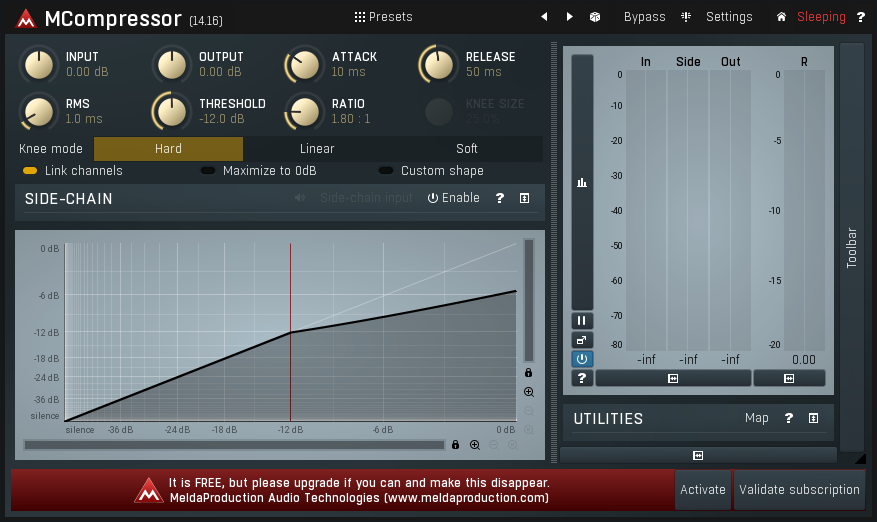Pop out the meters into a window
The height and width of the screenshot is (522, 877).
(582, 340)
